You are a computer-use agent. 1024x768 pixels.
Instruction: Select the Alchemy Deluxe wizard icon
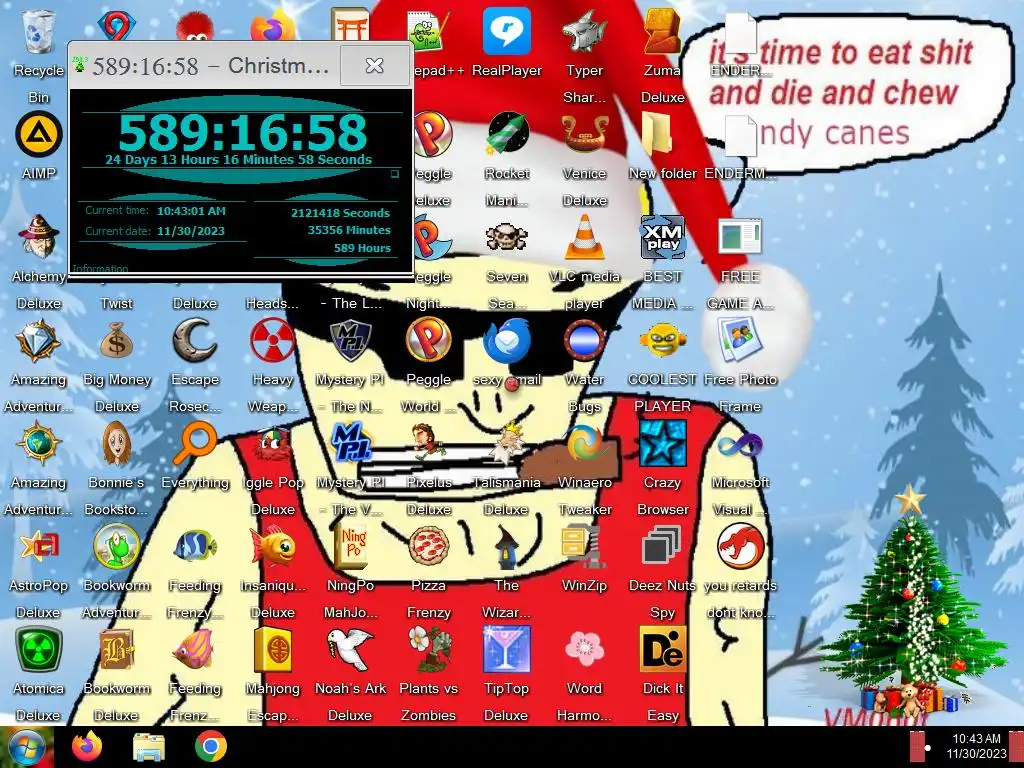[39, 238]
